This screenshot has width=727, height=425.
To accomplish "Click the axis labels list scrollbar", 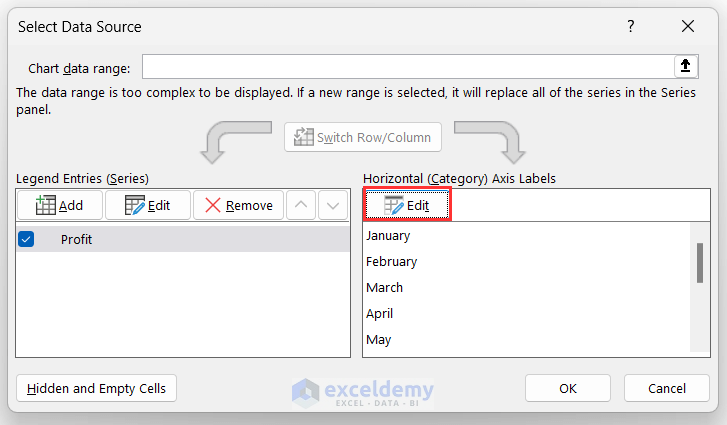I will pos(699,263).
